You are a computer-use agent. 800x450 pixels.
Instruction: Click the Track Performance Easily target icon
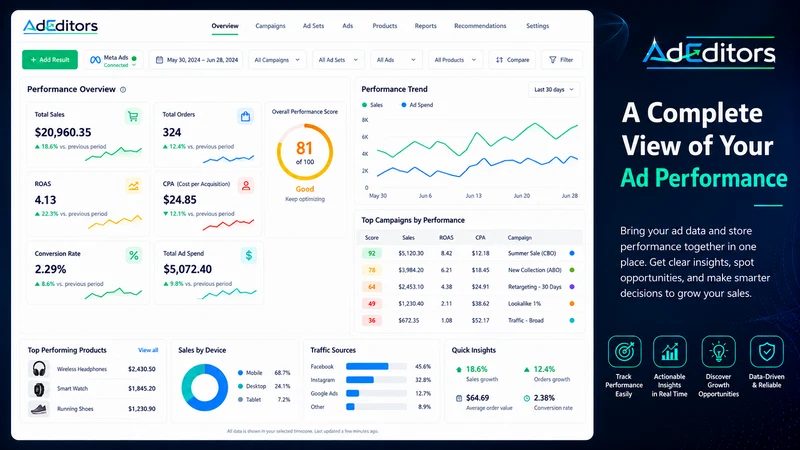coord(624,352)
